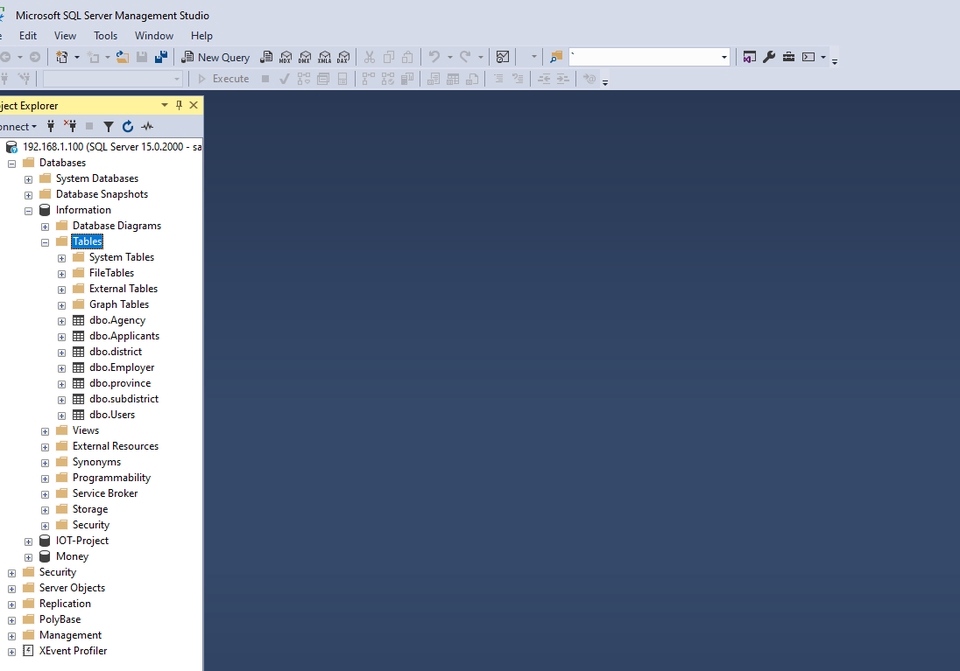960x671 pixels.
Task: Select the Graph Tables folder
Action: point(119,304)
